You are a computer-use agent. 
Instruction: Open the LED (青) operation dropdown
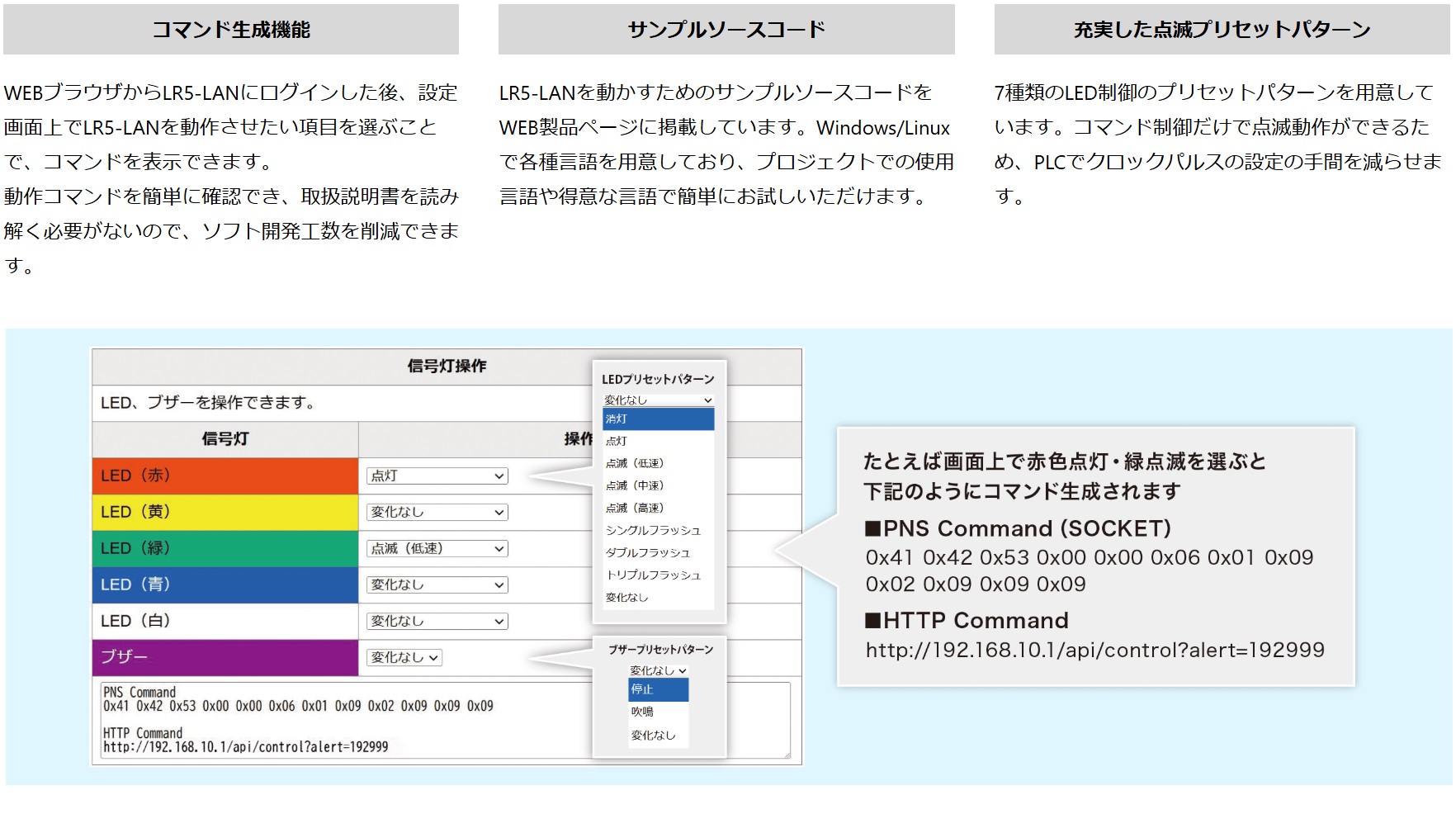coord(437,585)
